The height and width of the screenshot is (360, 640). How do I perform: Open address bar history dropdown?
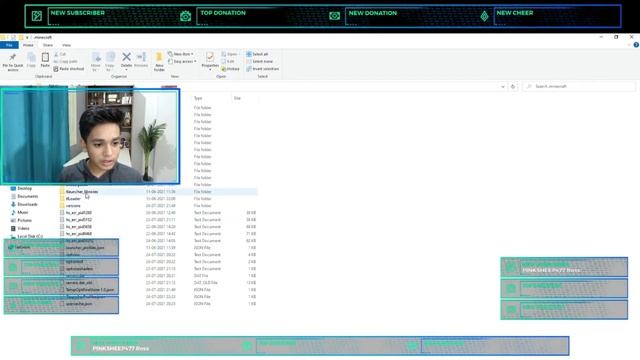coord(502,87)
